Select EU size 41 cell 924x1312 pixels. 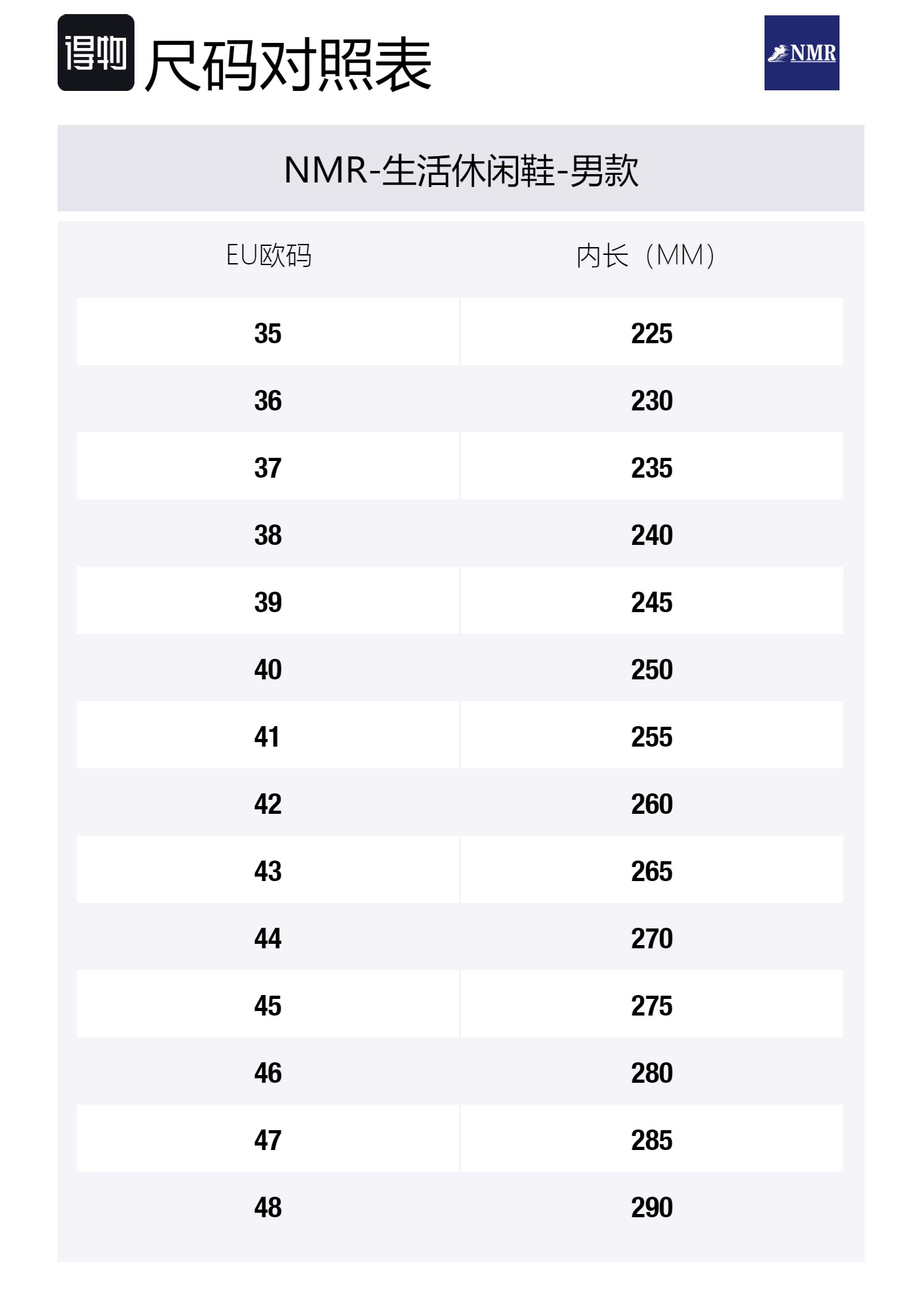[268, 736]
